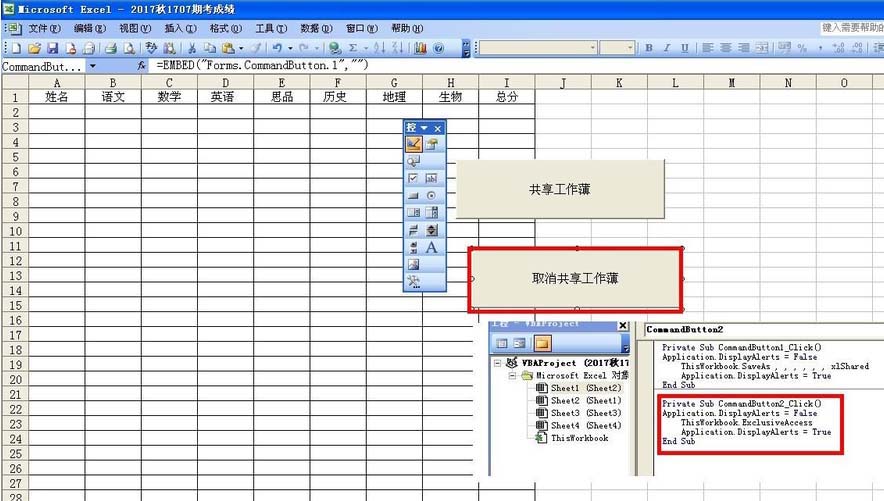This screenshot has width=884, height=501.
Task: Open the Chart Wizard icon
Action: (x=420, y=48)
